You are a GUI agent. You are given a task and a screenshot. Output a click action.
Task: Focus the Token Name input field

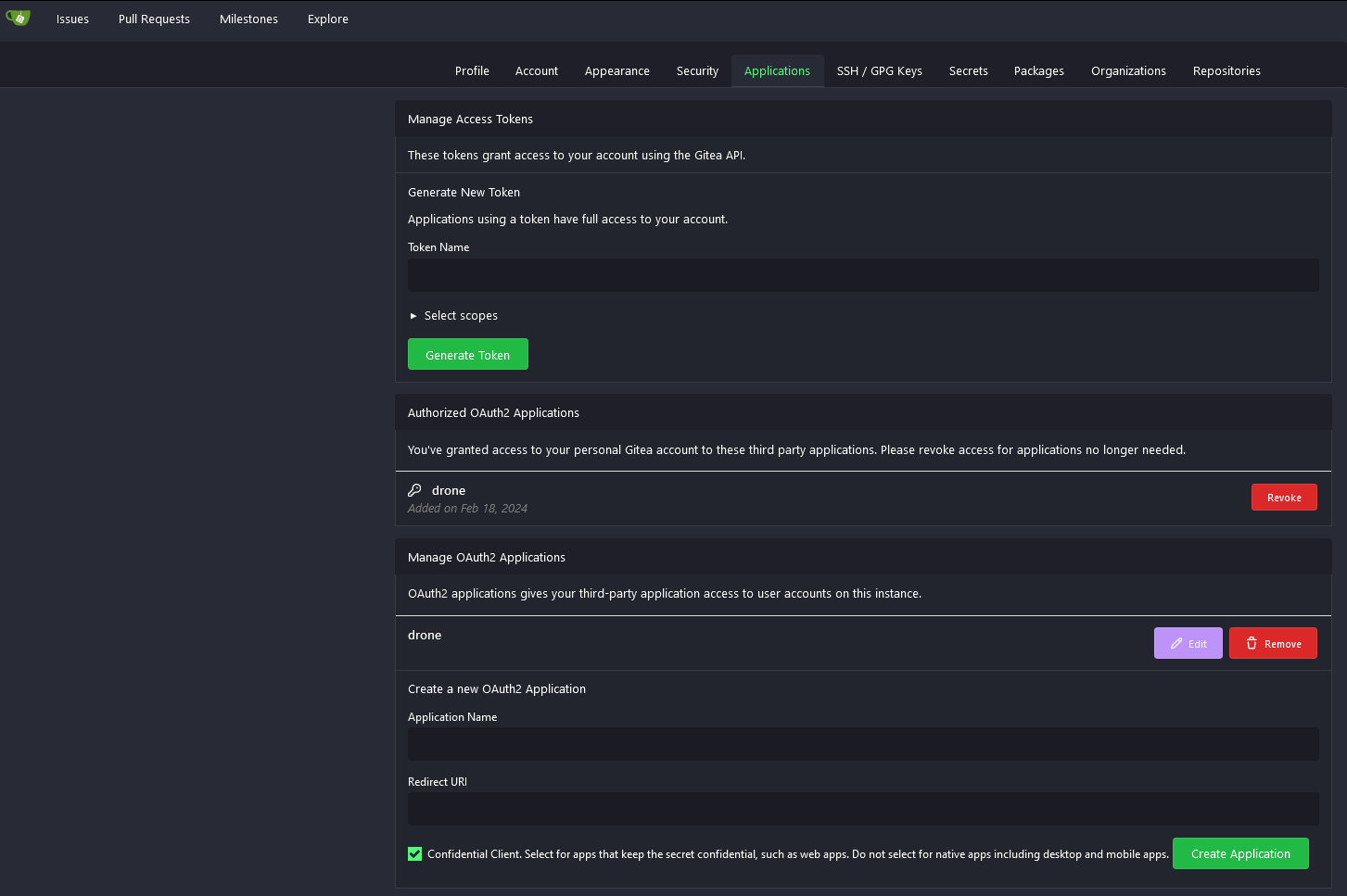click(862, 275)
